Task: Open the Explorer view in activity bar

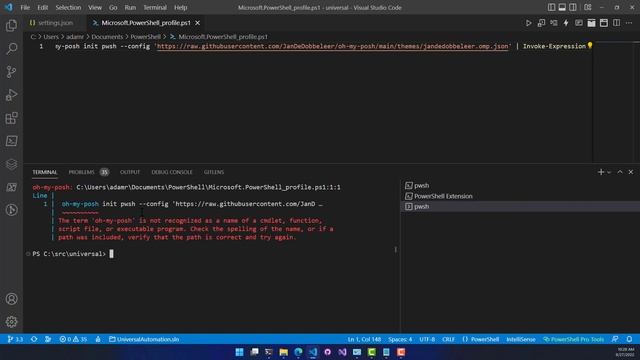Action: pos(11,26)
